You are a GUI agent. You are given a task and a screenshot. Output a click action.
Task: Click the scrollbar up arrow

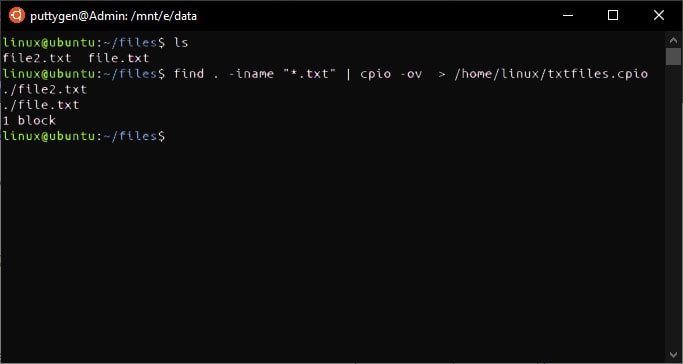pyautogui.click(x=673, y=40)
